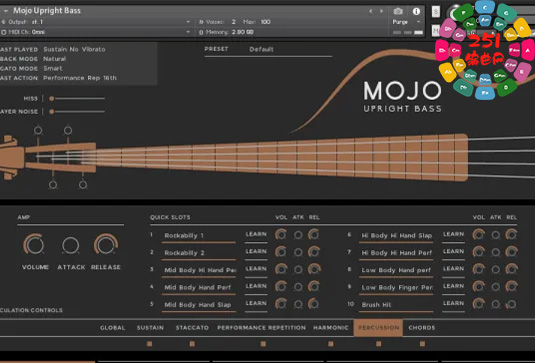The height and width of the screenshot is (363, 535).
Task: Switch to the Sustain tab
Action: click(x=150, y=328)
